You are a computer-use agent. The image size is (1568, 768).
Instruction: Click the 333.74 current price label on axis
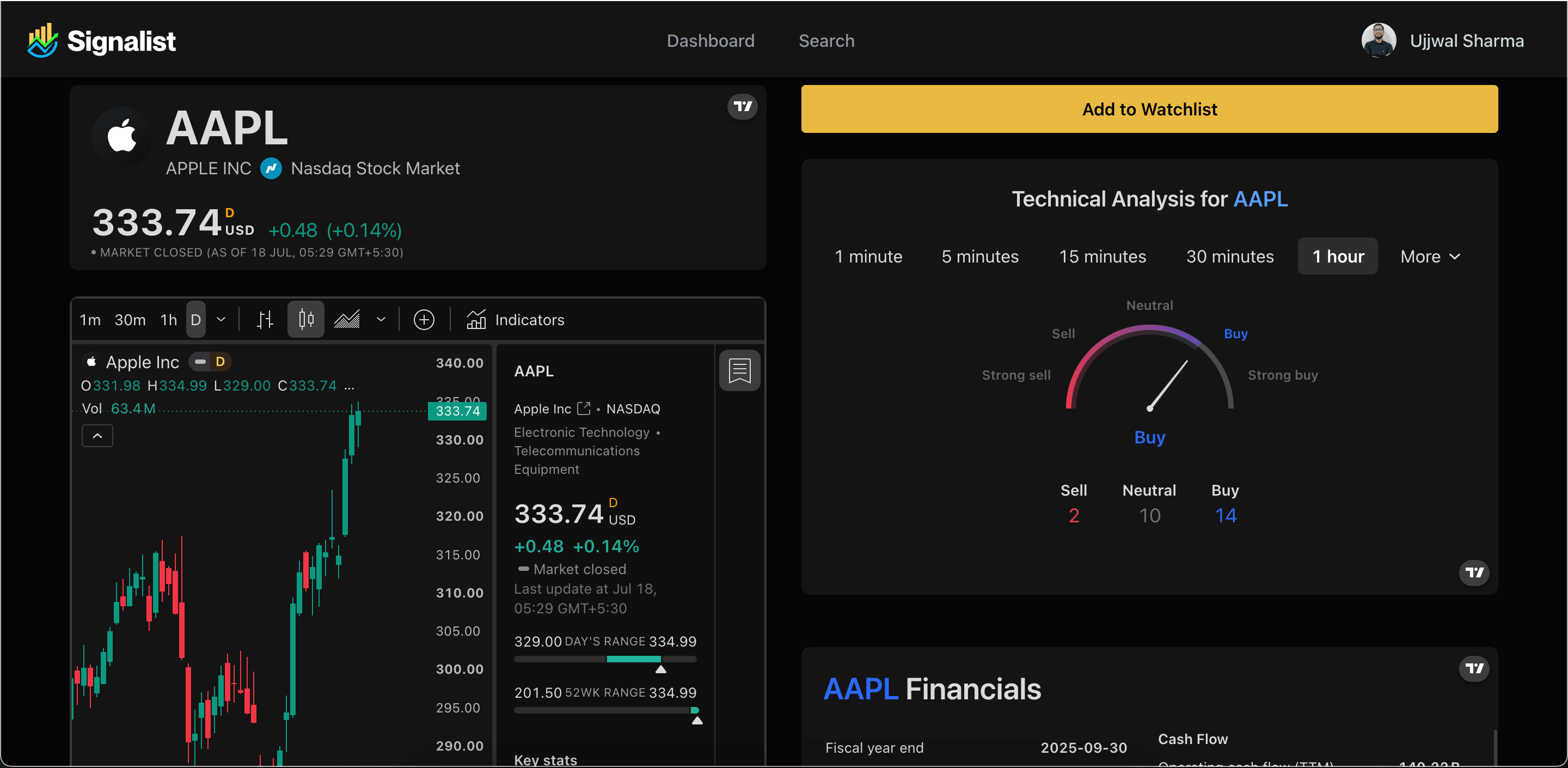(458, 411)
